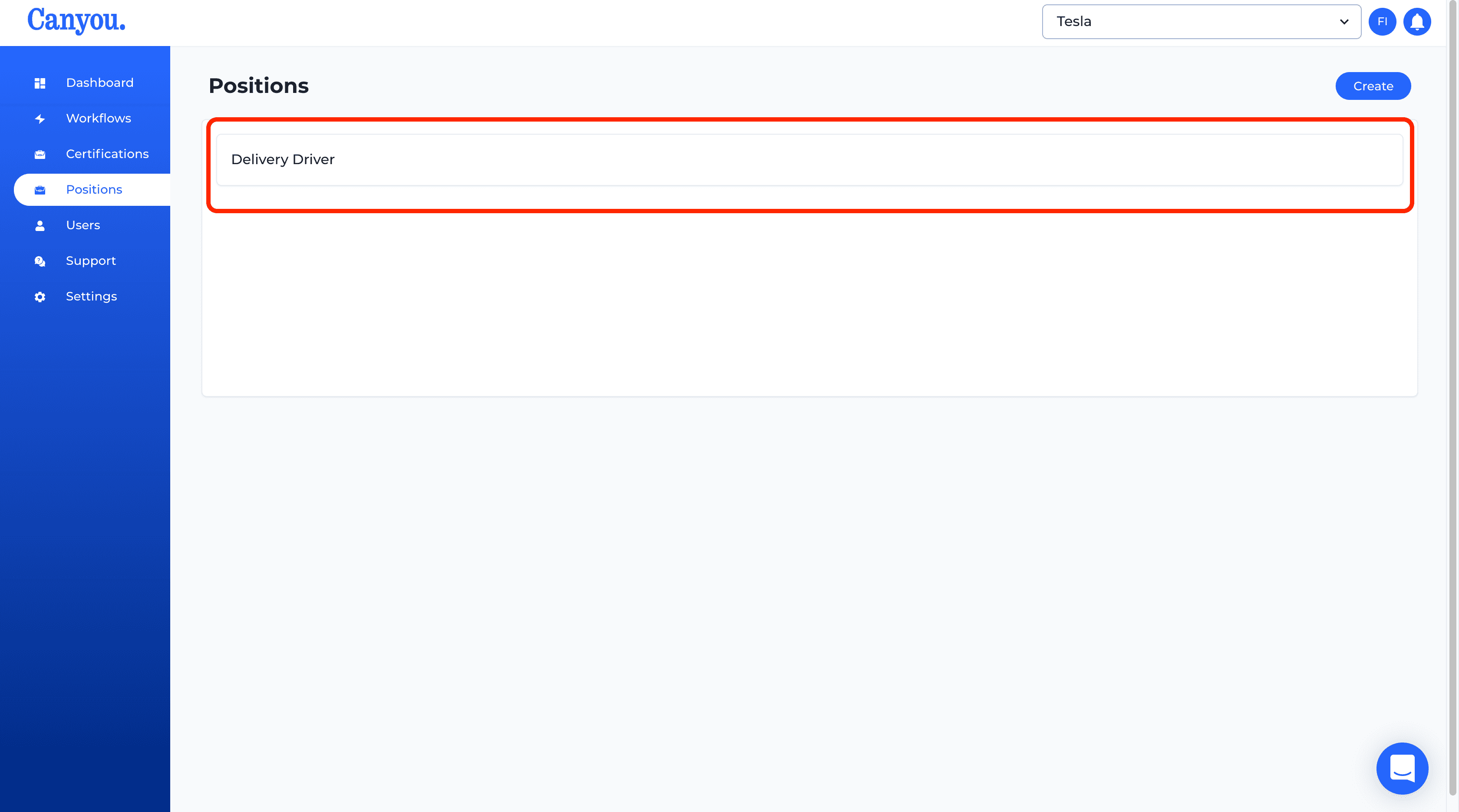Click the Settings gear icon
The image size is (1459, 812).
tap(40, 297)
